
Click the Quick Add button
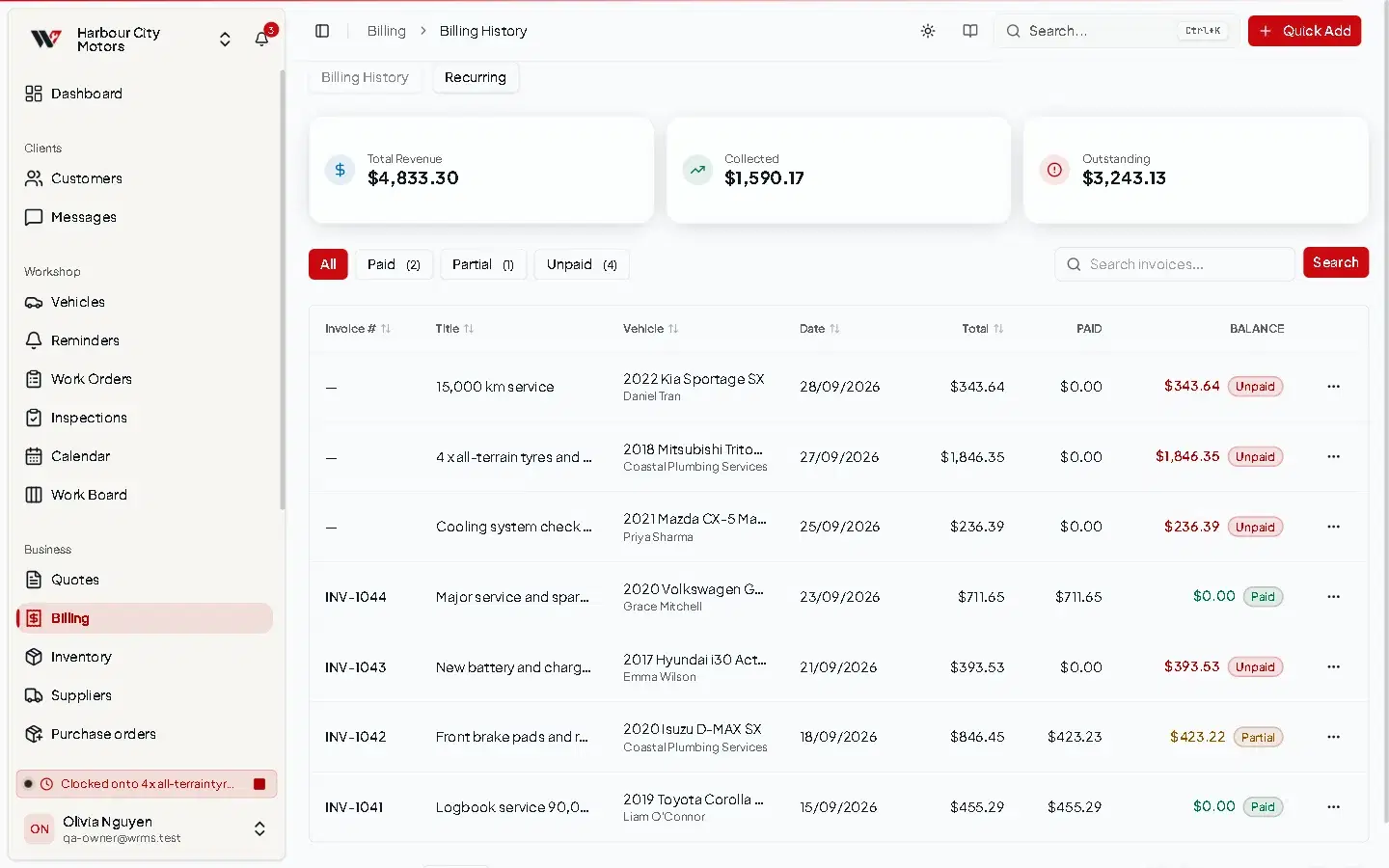click(1304, 31)
